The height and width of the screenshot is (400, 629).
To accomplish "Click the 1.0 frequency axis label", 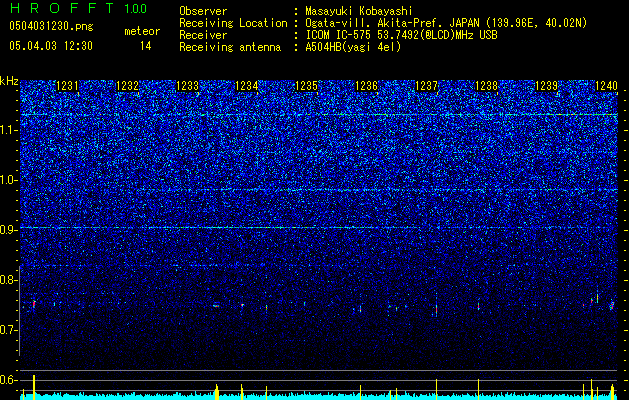I will pyautogui.click(x=8, y=180).
